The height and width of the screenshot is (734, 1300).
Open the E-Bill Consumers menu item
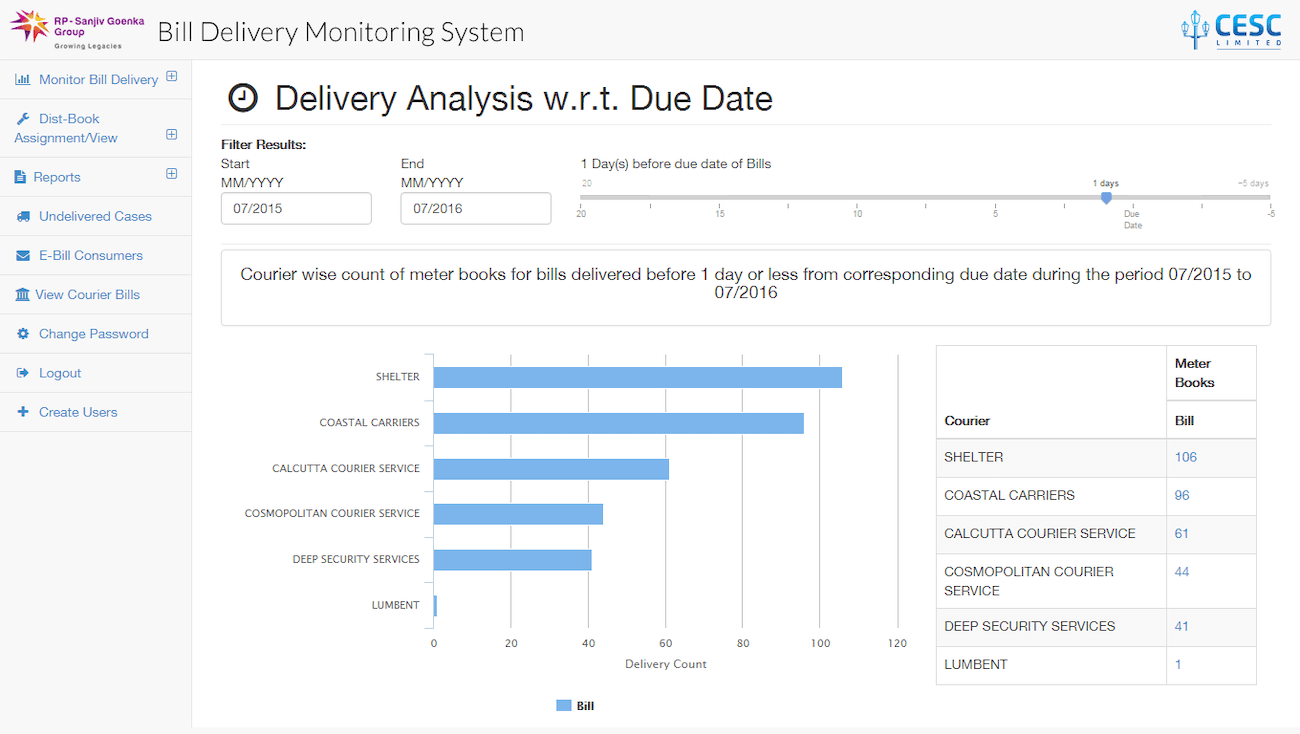(x=90, y=255)
